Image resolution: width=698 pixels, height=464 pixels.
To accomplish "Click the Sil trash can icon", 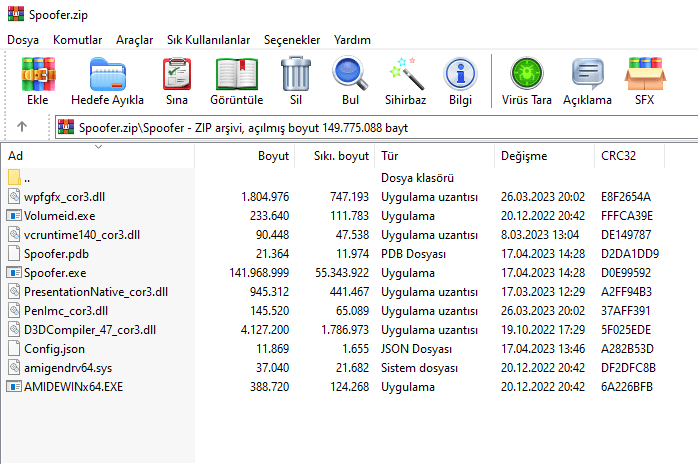I will click(296, 73).
